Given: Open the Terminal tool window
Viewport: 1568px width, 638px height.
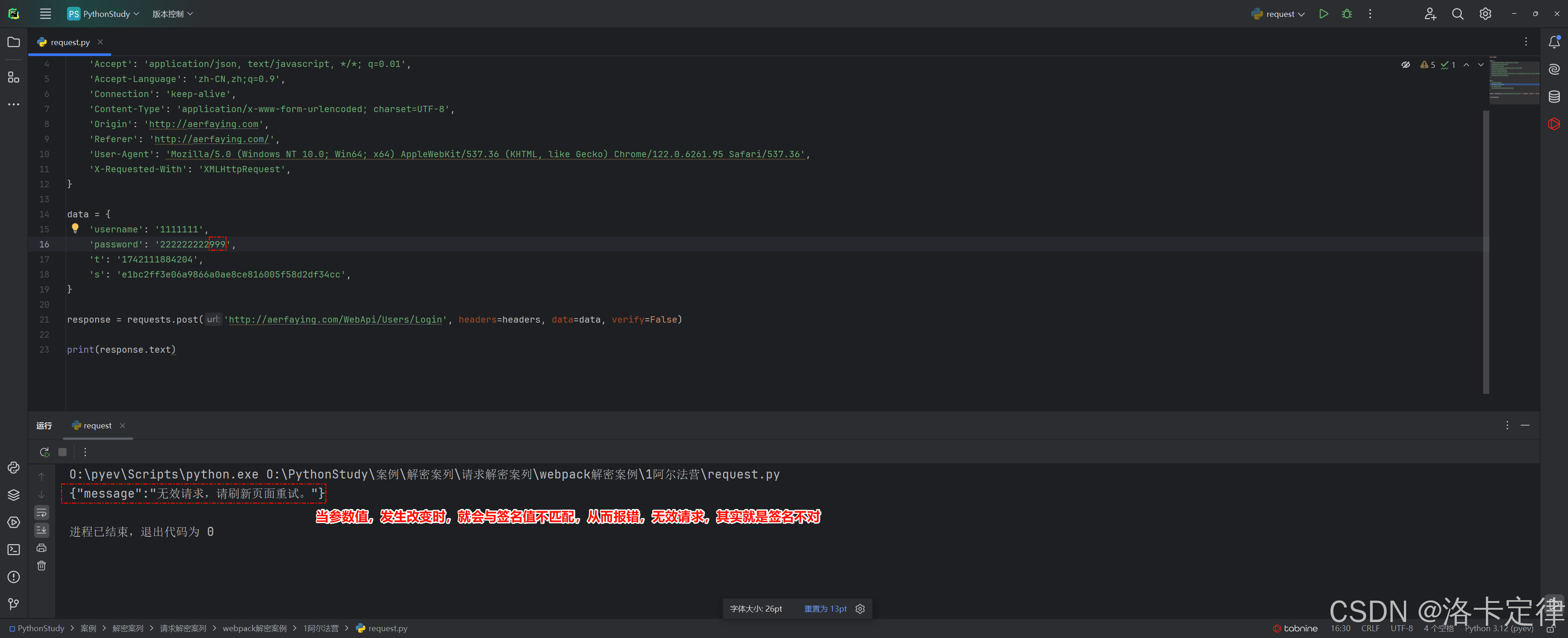Looking at the screenshot, I should coord(13,549).
